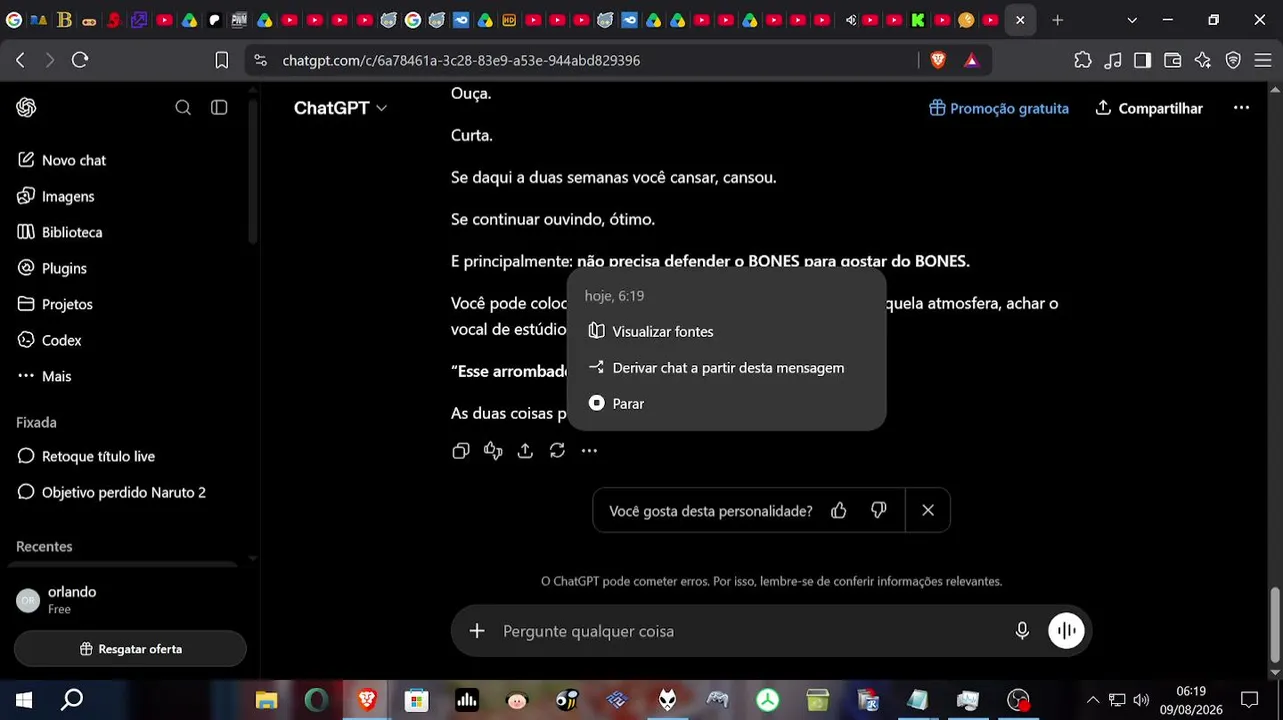Collapse the Recentes section header

44,546
